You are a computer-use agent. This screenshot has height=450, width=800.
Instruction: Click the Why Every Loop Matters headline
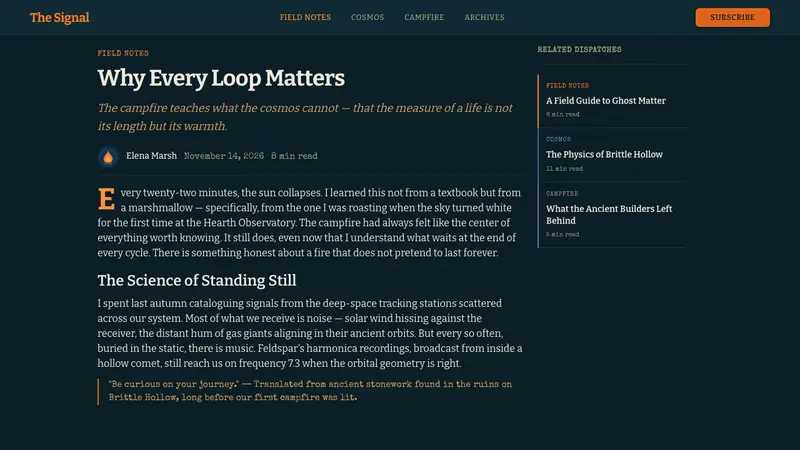click(x=221, y=78)
